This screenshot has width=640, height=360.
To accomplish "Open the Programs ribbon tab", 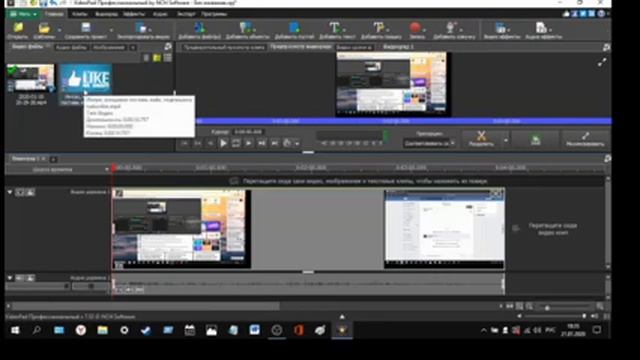I will pyautogui.click(x=214, y=14).
